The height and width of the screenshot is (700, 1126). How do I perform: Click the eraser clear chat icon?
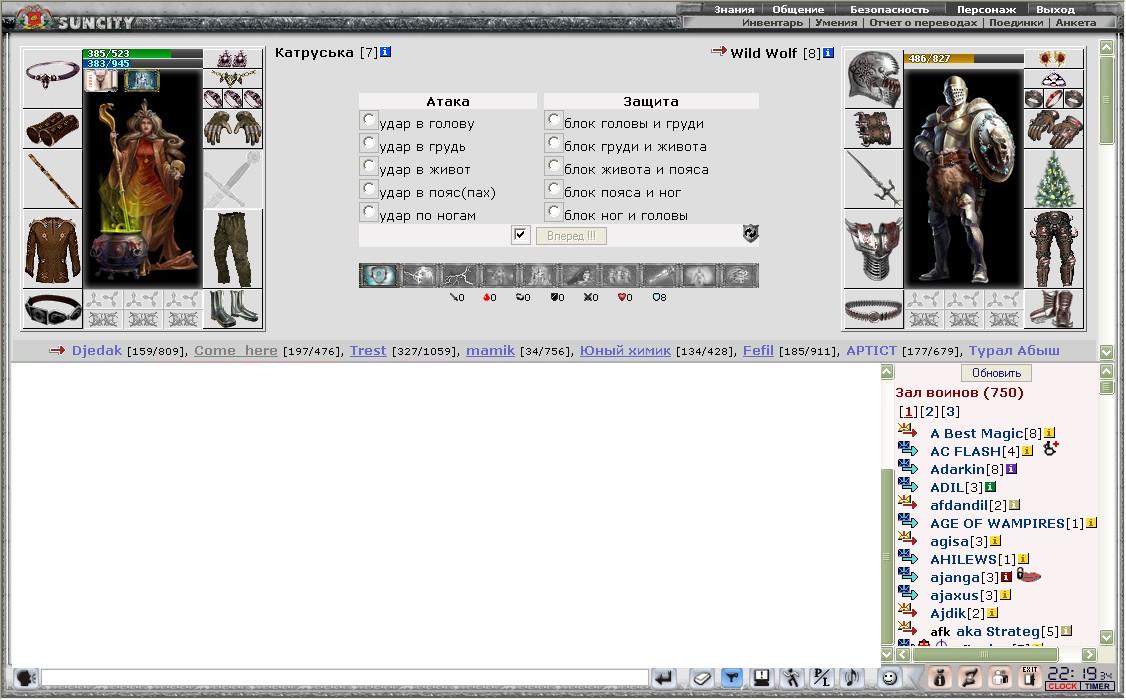point(702,677)
